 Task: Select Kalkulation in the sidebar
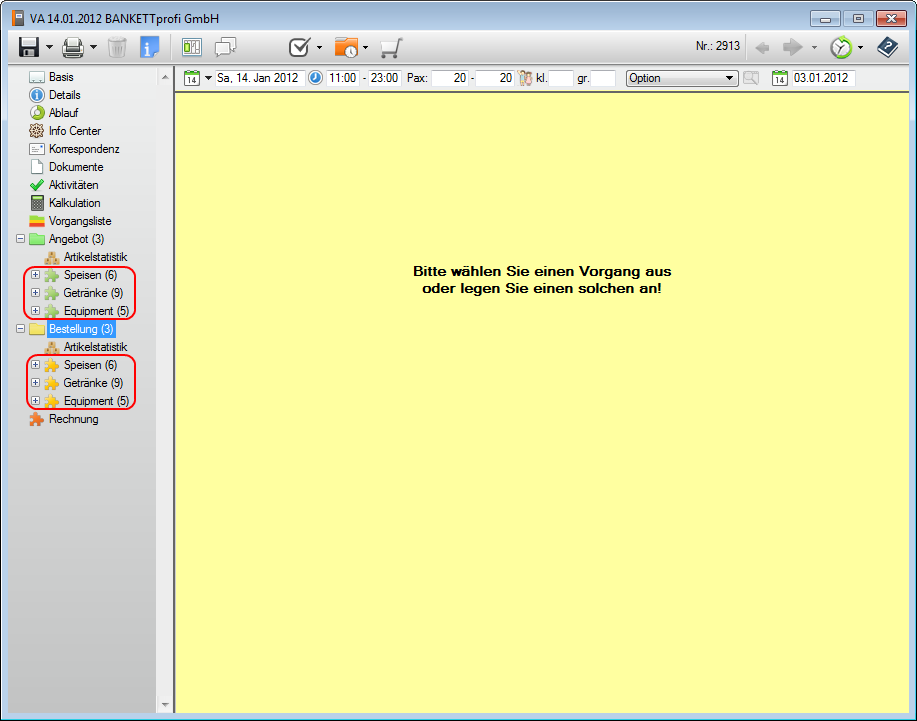[74, 203]
